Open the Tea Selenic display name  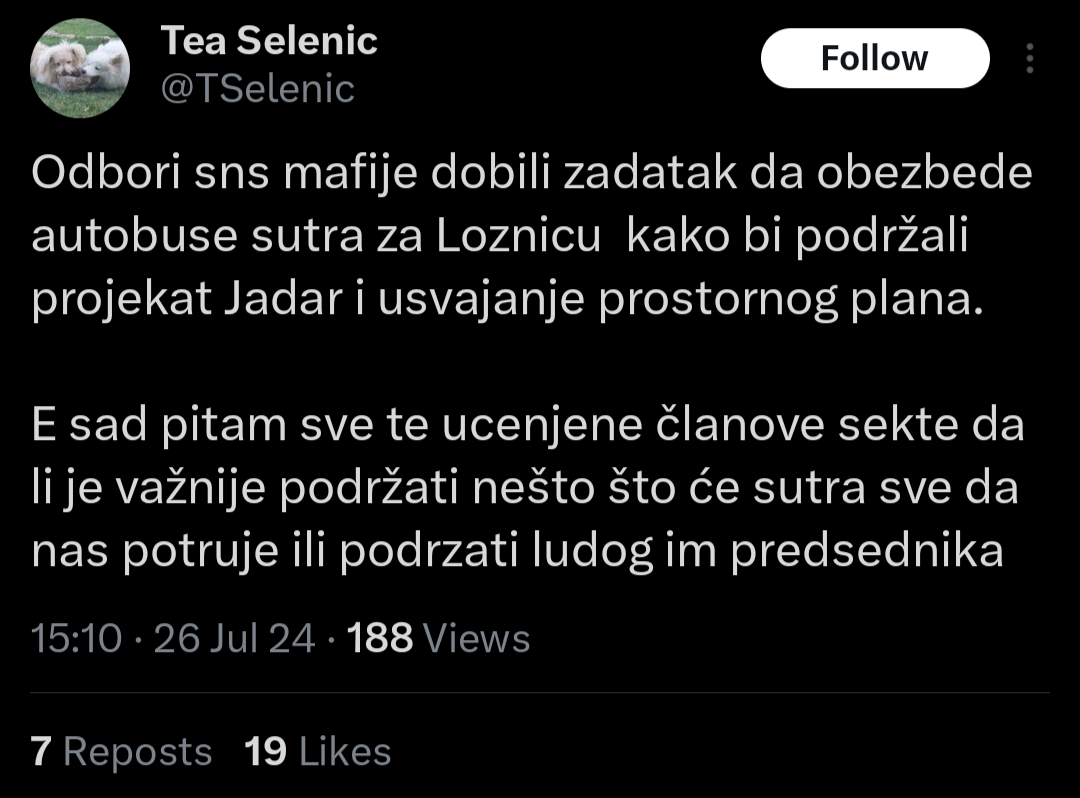click(x=269, y=41)
